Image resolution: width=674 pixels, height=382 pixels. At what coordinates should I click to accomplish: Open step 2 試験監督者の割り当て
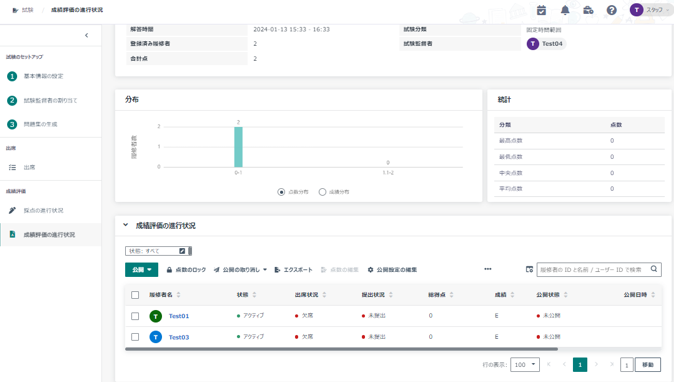[x=50, y=100]
